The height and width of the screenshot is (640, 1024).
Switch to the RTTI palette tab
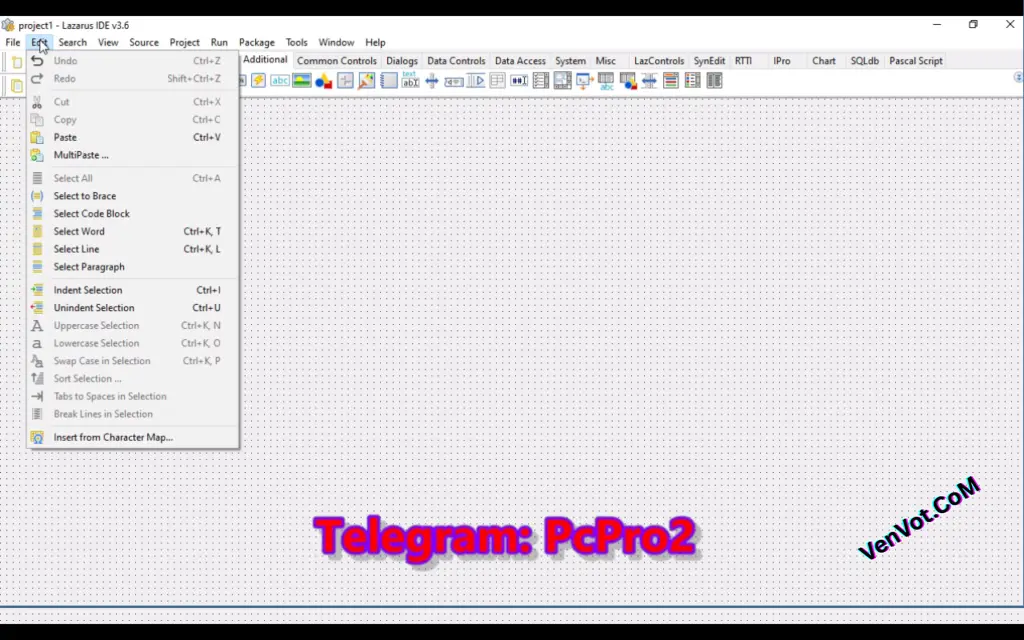743,61
